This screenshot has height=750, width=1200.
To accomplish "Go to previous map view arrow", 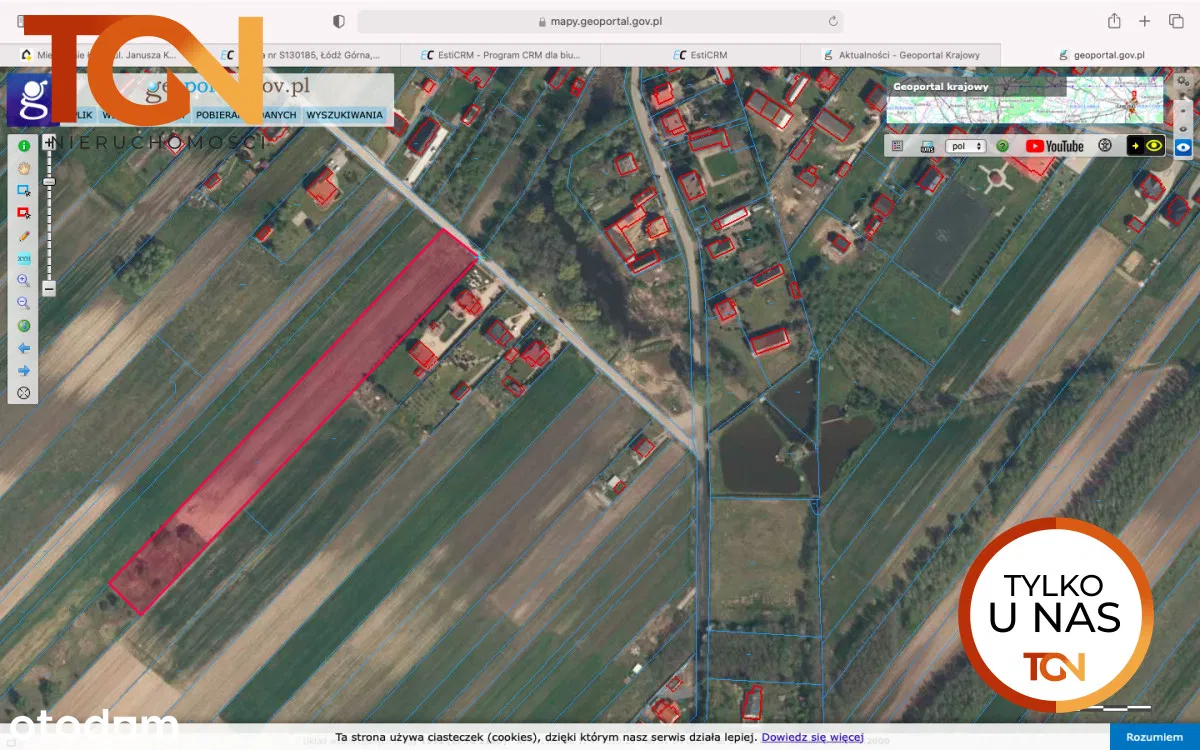I will click(24, 348).
